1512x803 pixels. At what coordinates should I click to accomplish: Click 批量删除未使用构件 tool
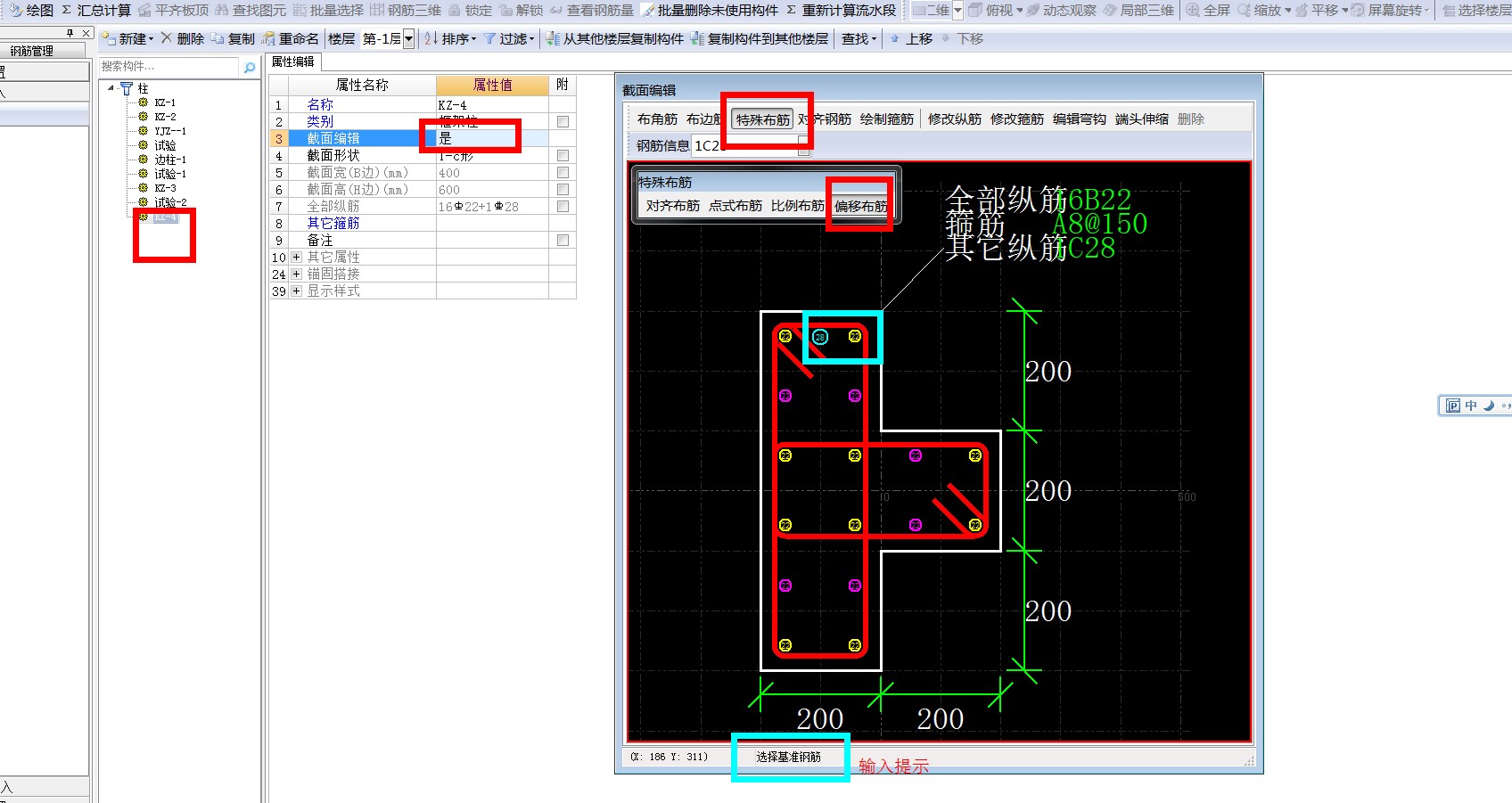click(x=710, y=11)
